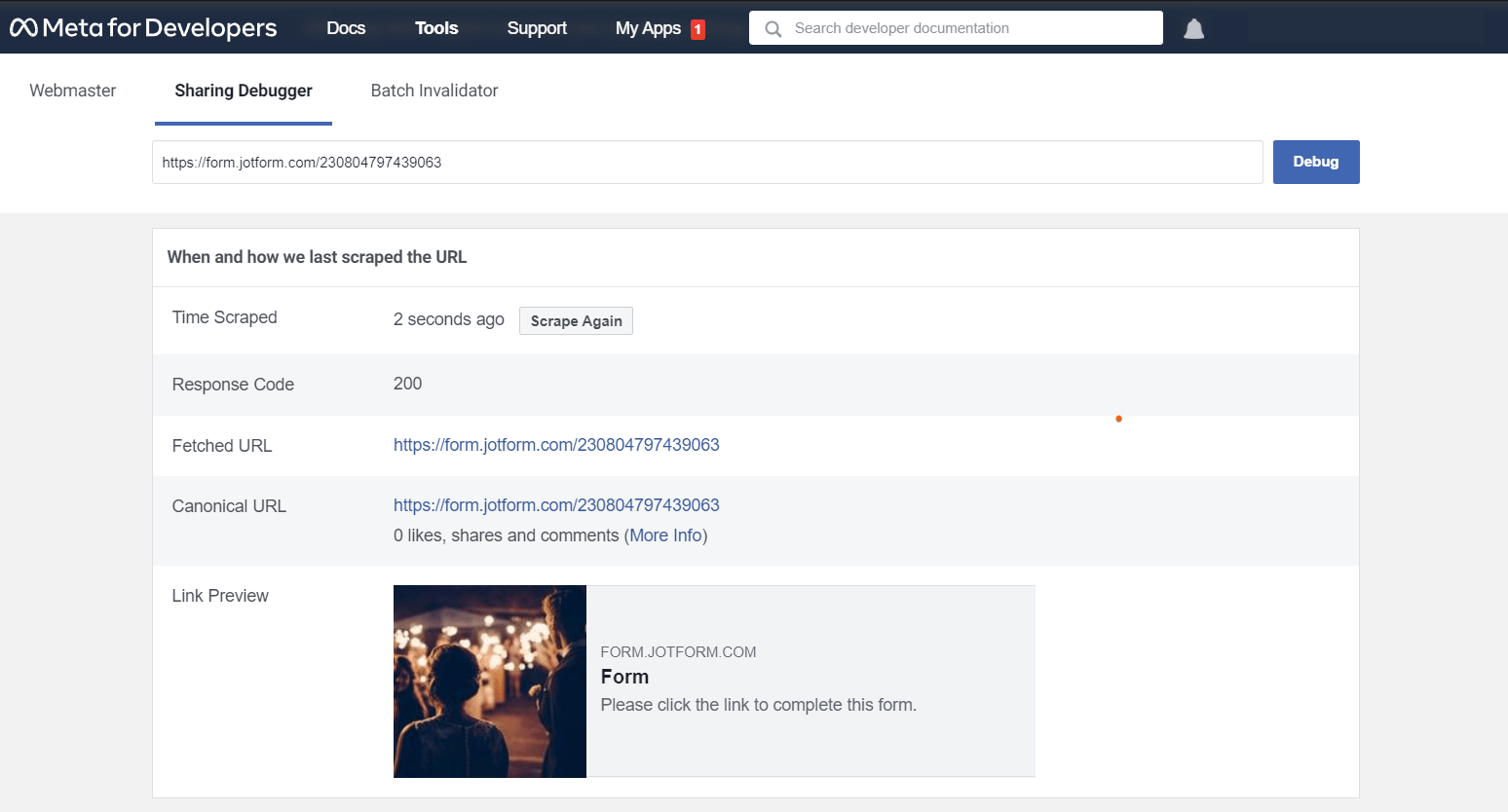Open the notifications bell icon

tap(1193, 29)
